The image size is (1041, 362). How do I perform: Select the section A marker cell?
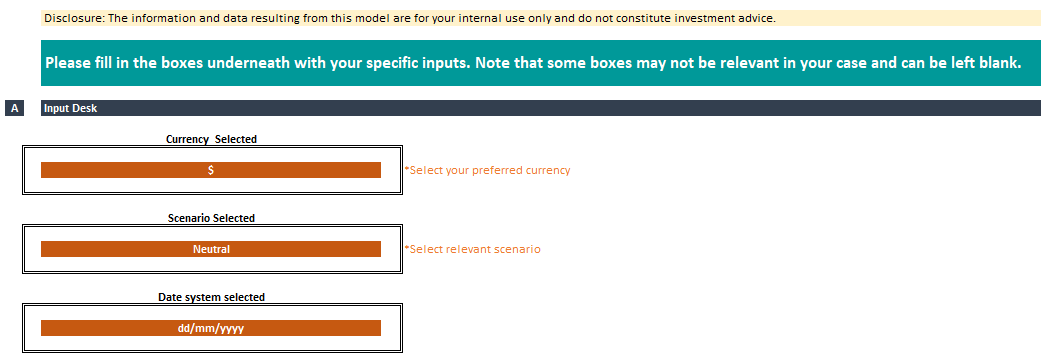(x=15, y=108)
